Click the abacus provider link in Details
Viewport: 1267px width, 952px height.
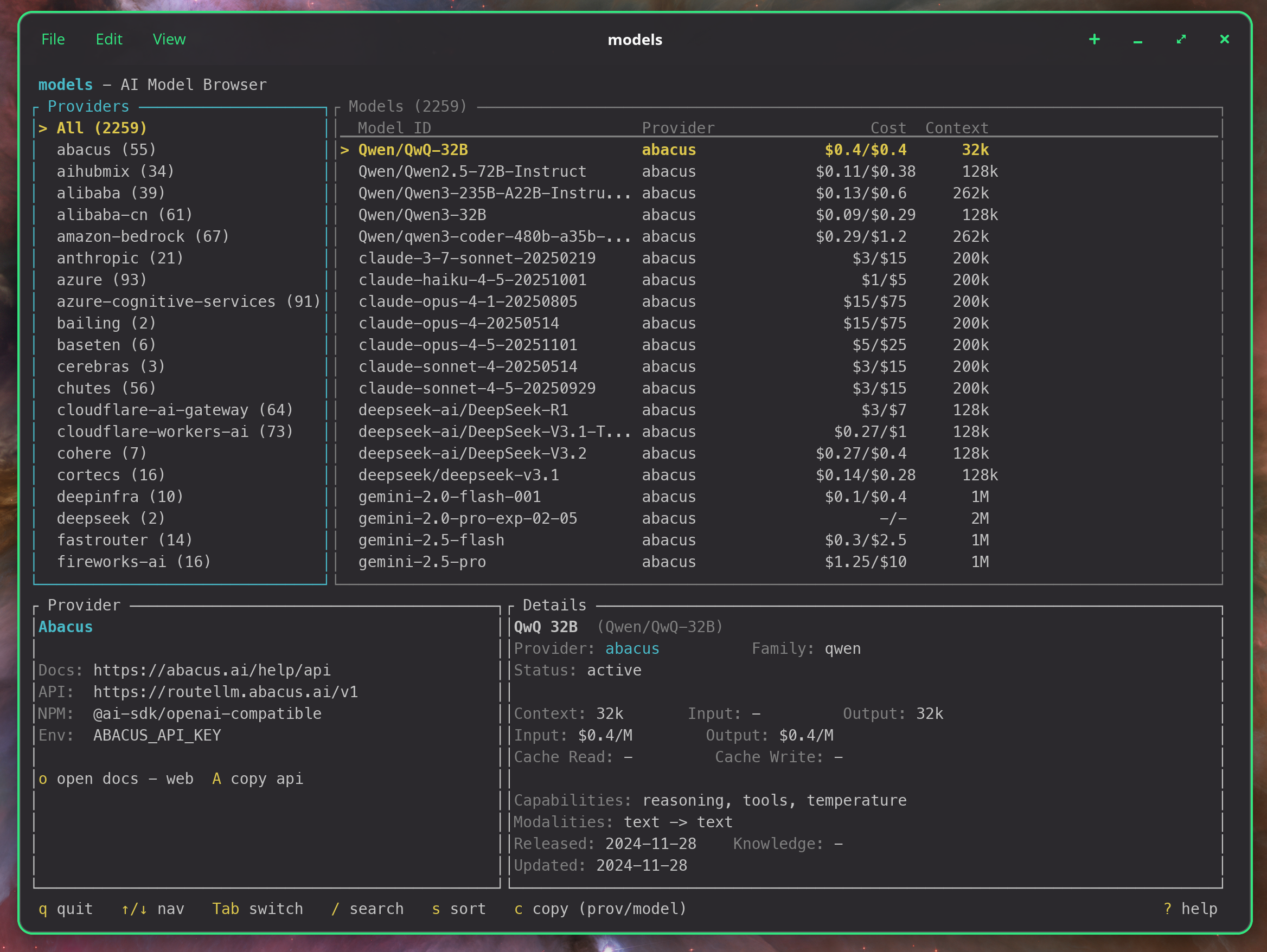tap(632, 648)
